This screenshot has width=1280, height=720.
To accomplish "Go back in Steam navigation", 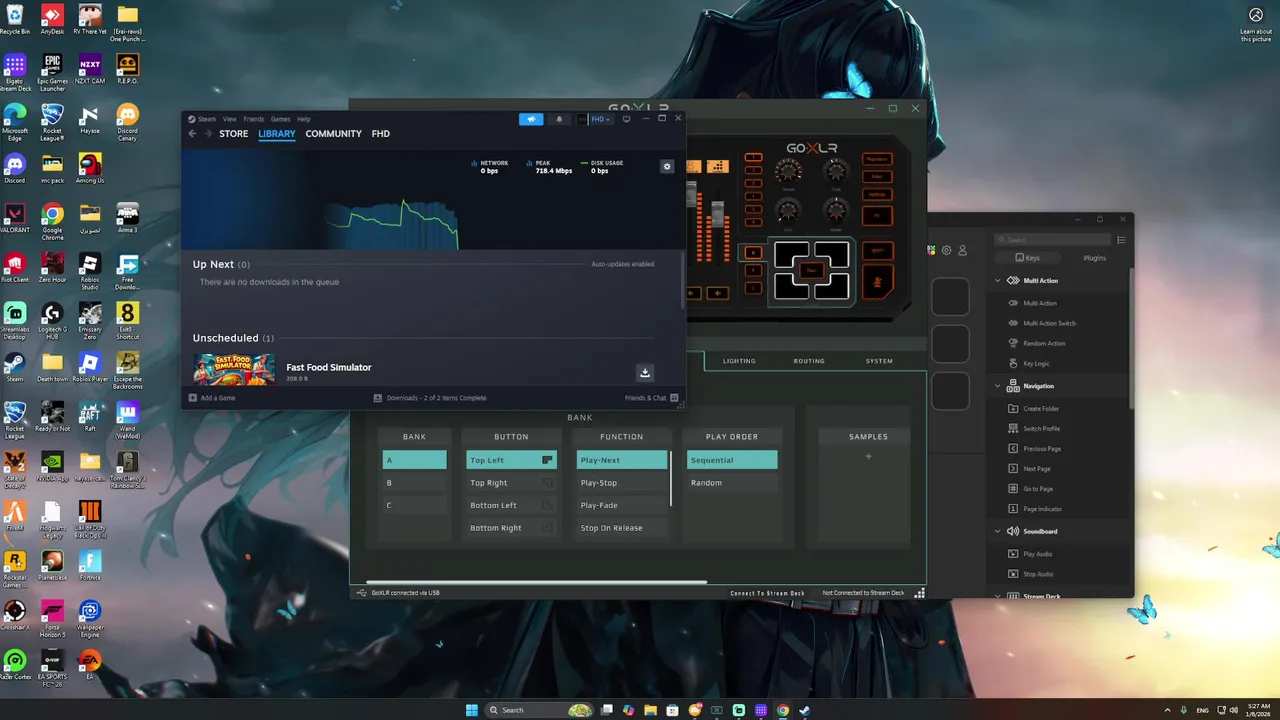I will pos(193,134).
